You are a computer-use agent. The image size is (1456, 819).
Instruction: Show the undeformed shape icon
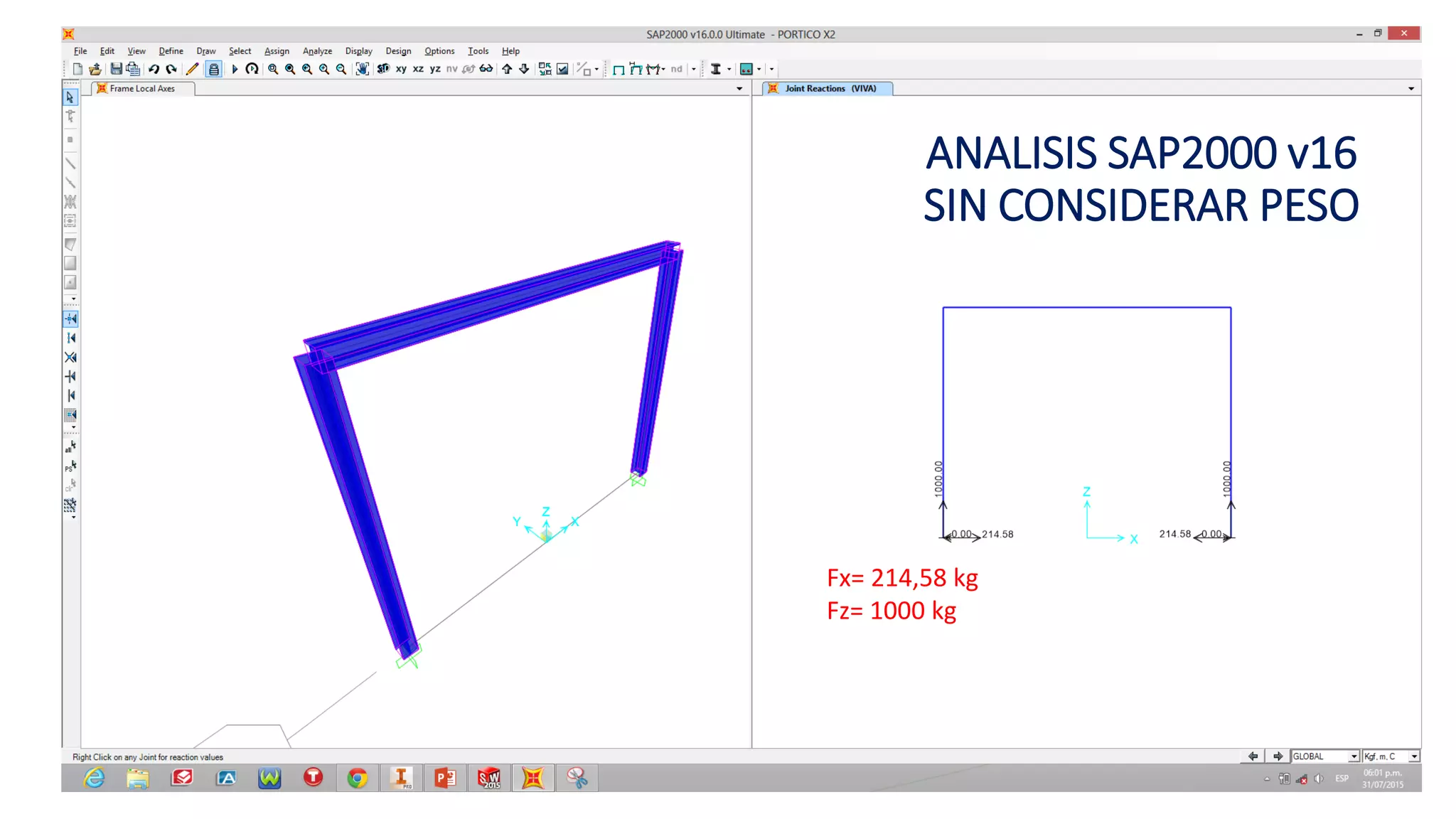tap(619, 69)
